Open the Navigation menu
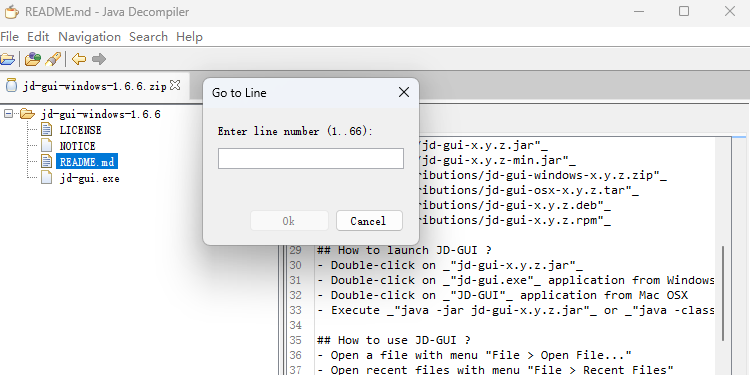This screenshot has height=375, width=750. tap(89, 37)
